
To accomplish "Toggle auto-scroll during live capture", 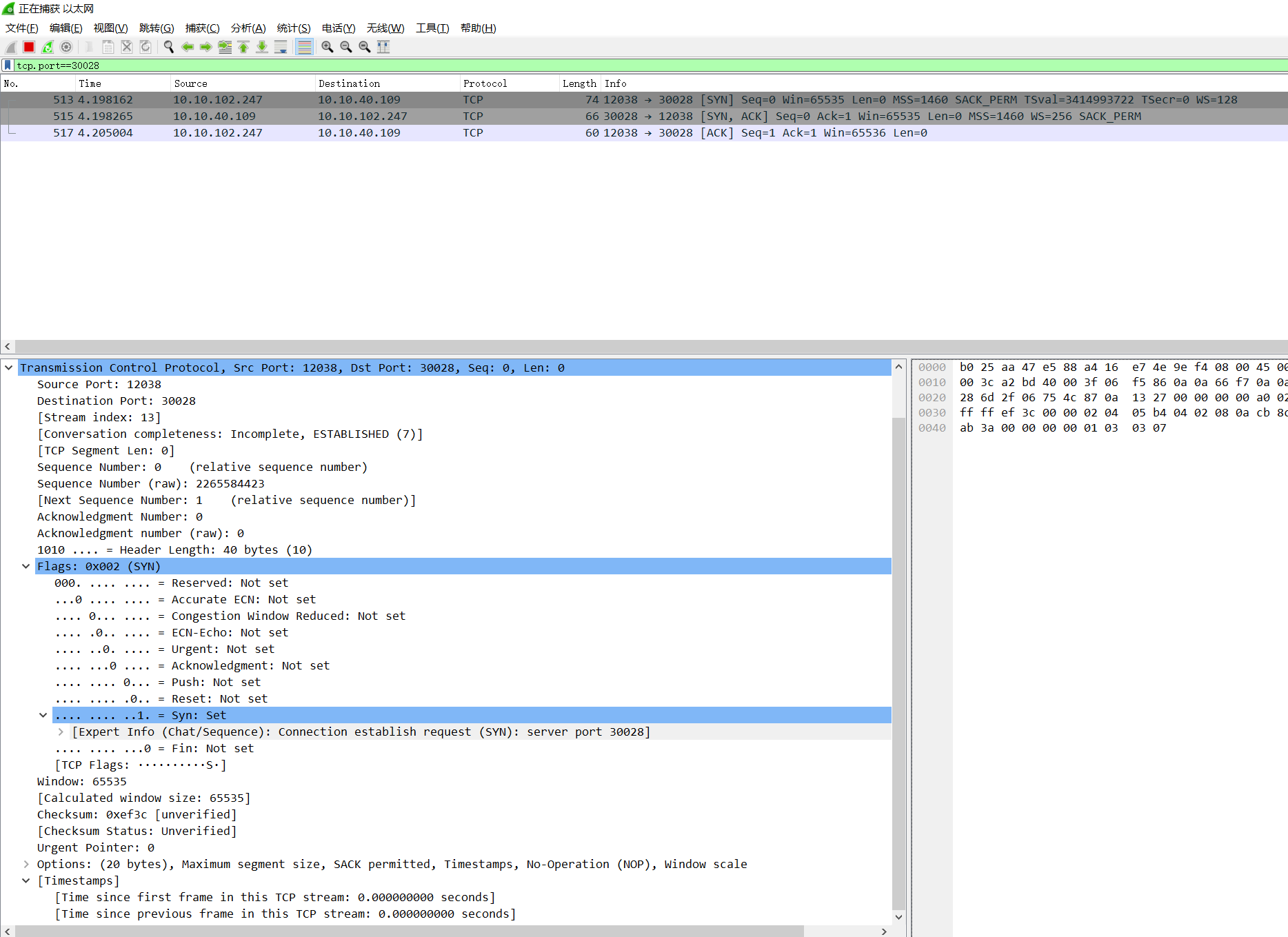I will tap(281, 47).
